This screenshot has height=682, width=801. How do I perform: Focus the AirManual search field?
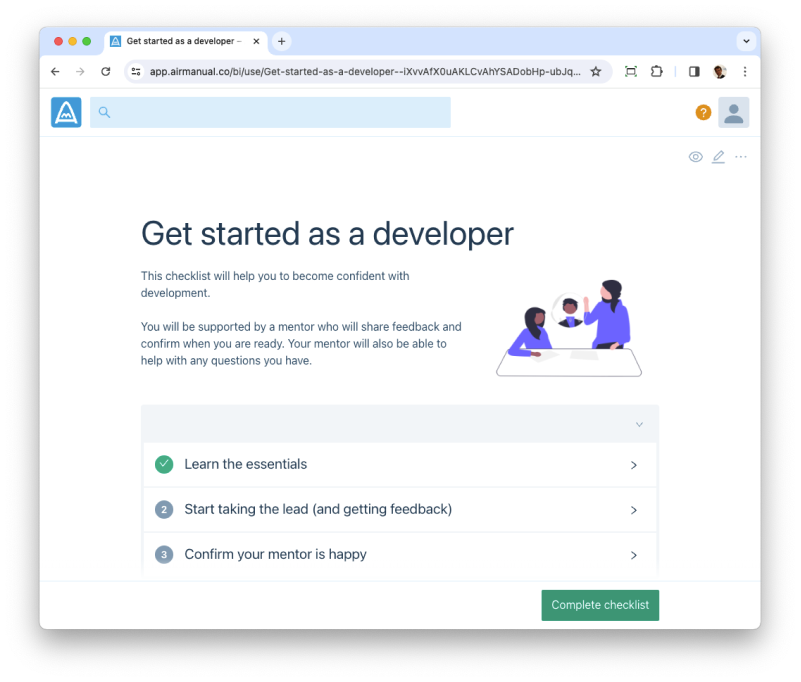point(270,112)
